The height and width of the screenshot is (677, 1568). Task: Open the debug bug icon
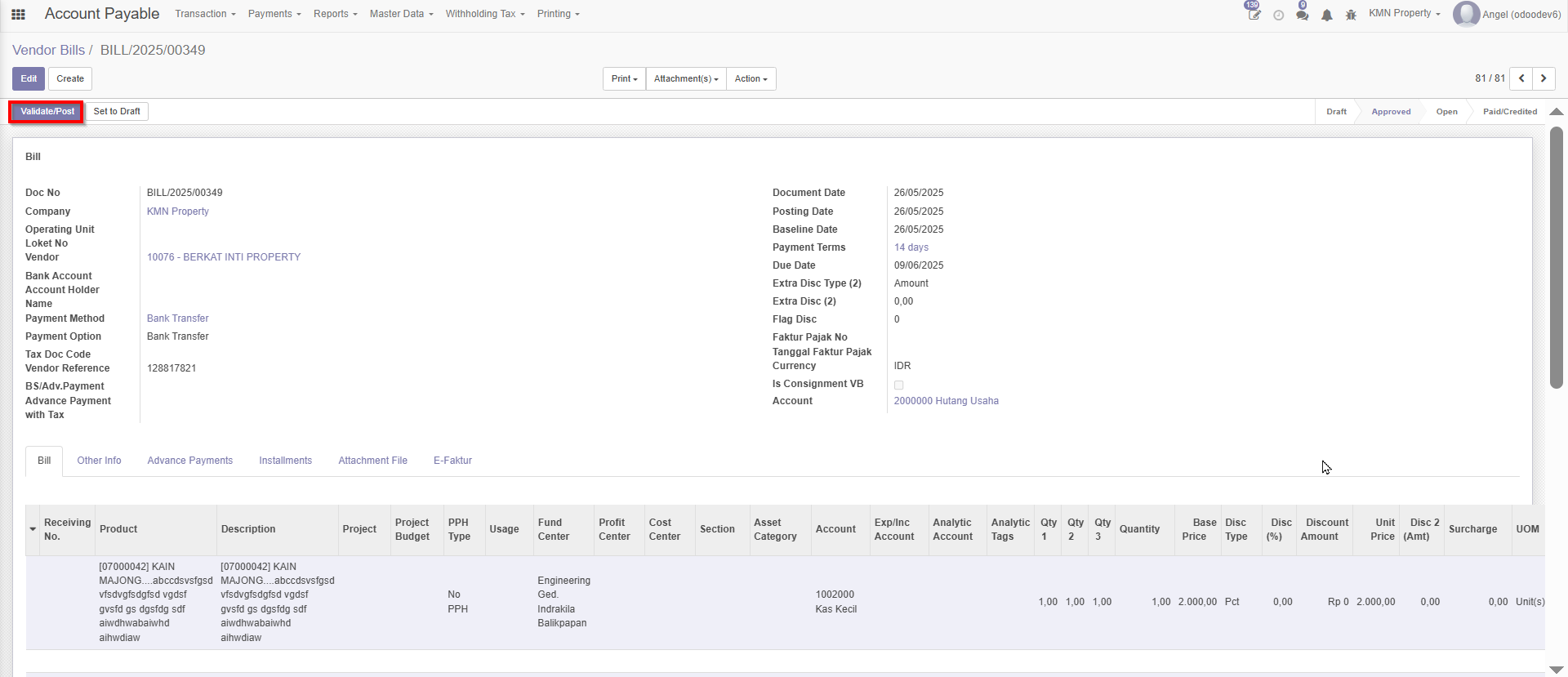[1351, 15]
